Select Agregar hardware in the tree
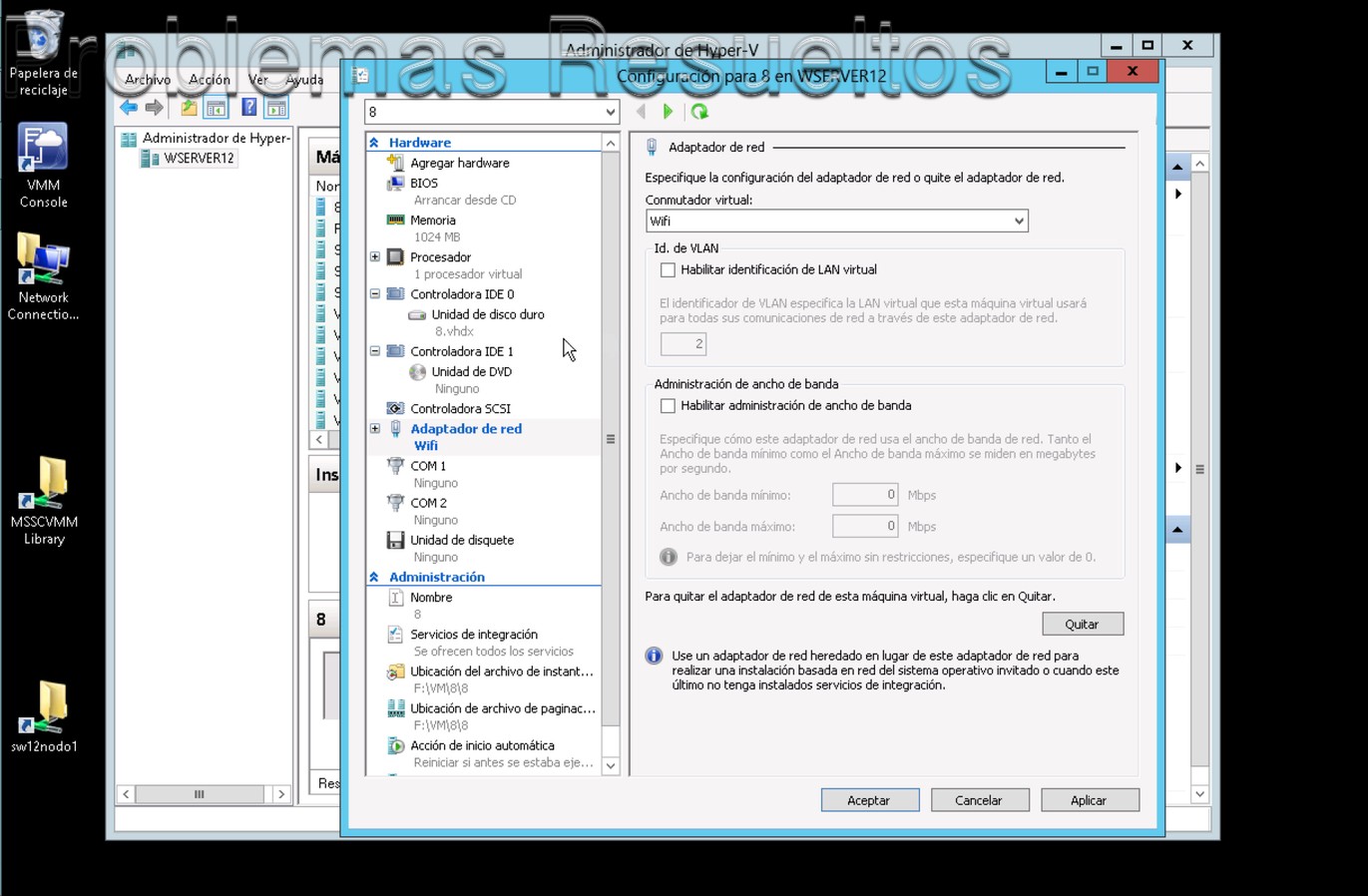The image size is (1368, 896). tap(459, 163)
